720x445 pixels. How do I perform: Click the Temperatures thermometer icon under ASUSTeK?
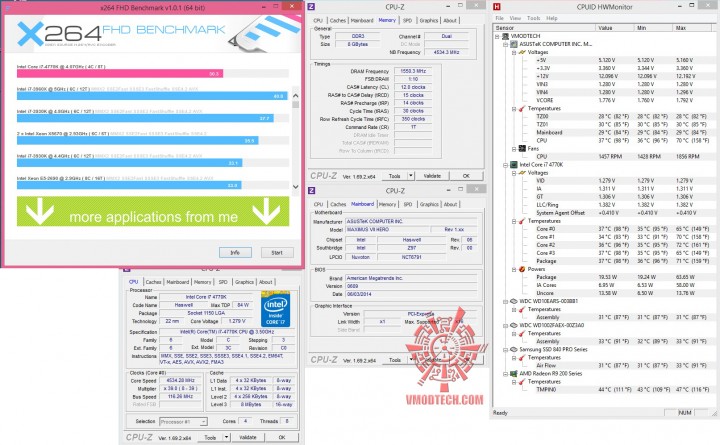[522, 108]
